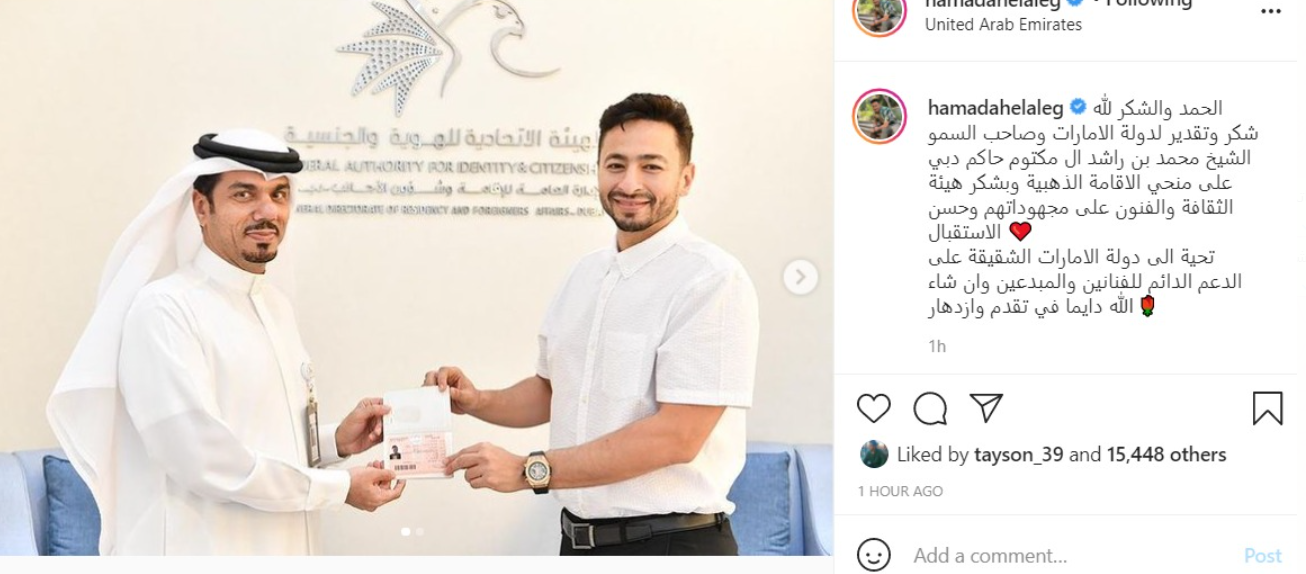Image resolution: width=1306 pixels, height=574 pixels.
Task: Share post with paper plane icon
Action: click(986, 408)
